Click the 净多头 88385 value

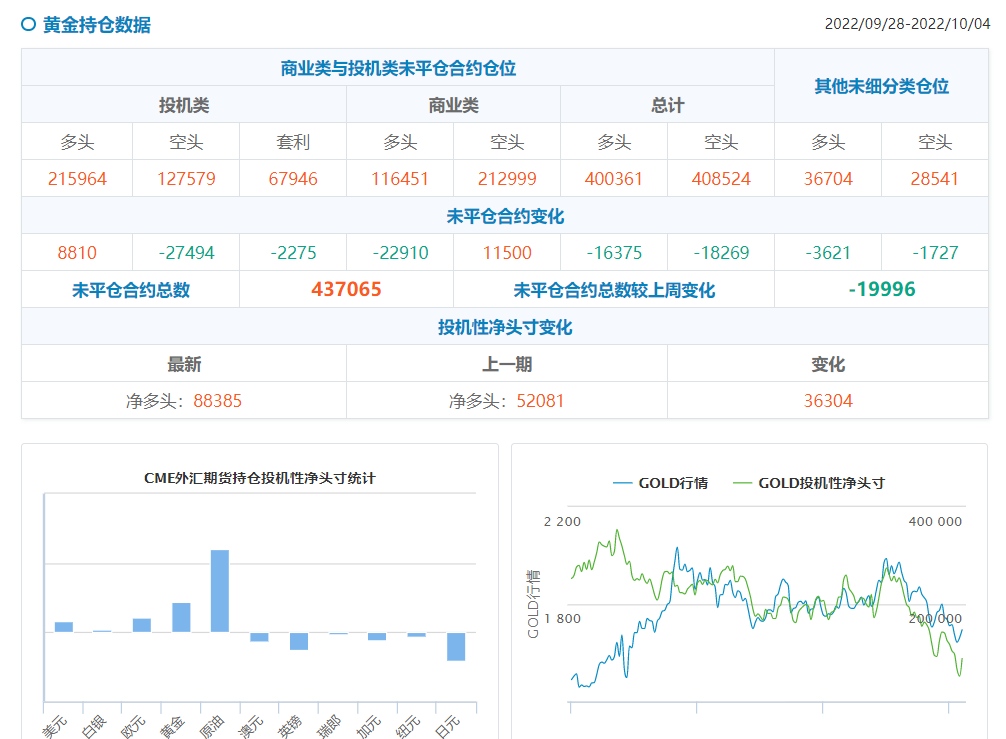pyautogui.click(x=187, y=400)
